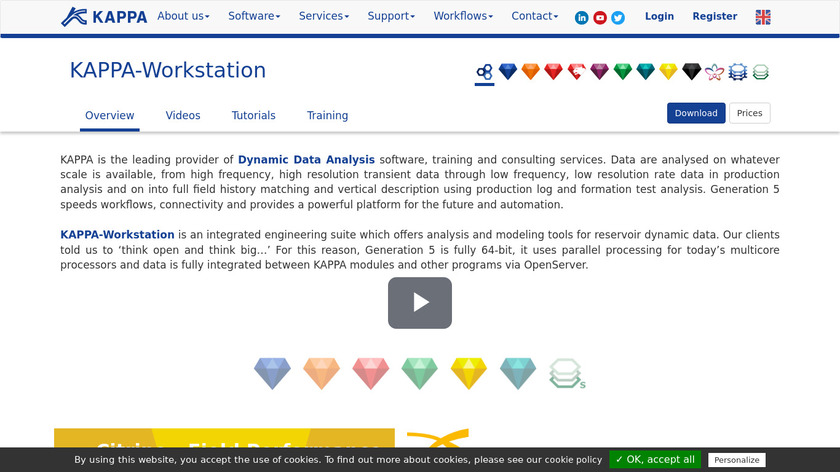Expand the About us menu
This screenshot has height=472, width=840.
click(x=183, y=16)
